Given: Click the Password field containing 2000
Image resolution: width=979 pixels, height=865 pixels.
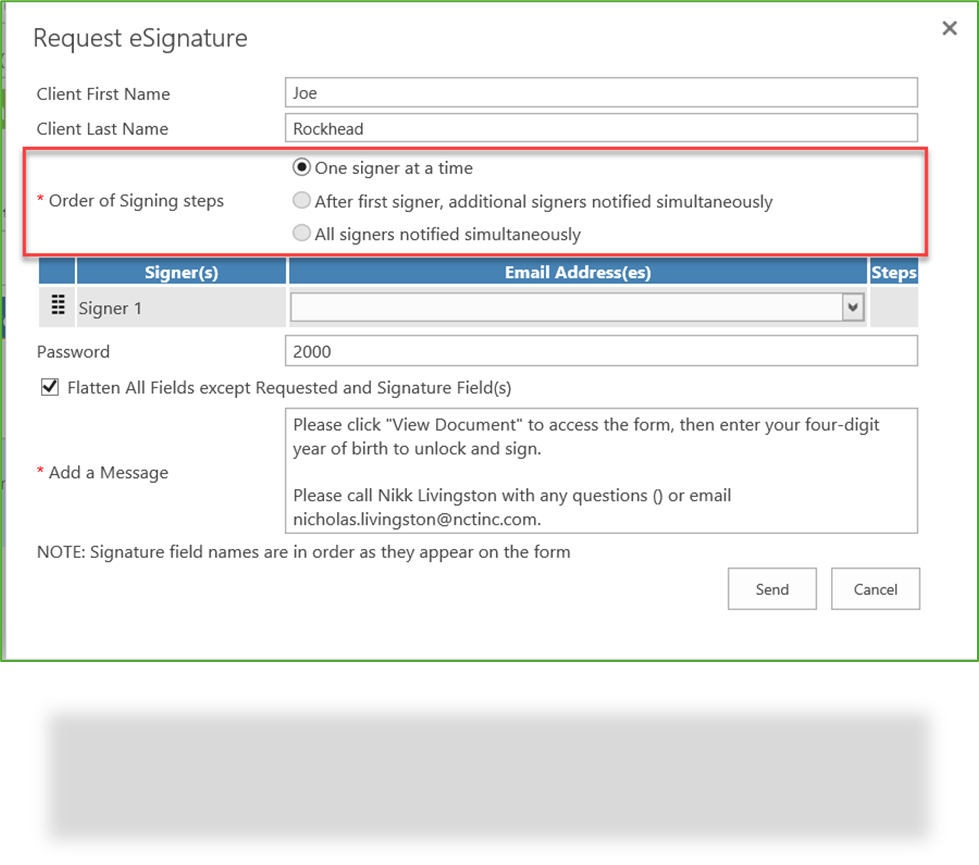Looking at the screenshot, I should point(600,350).
